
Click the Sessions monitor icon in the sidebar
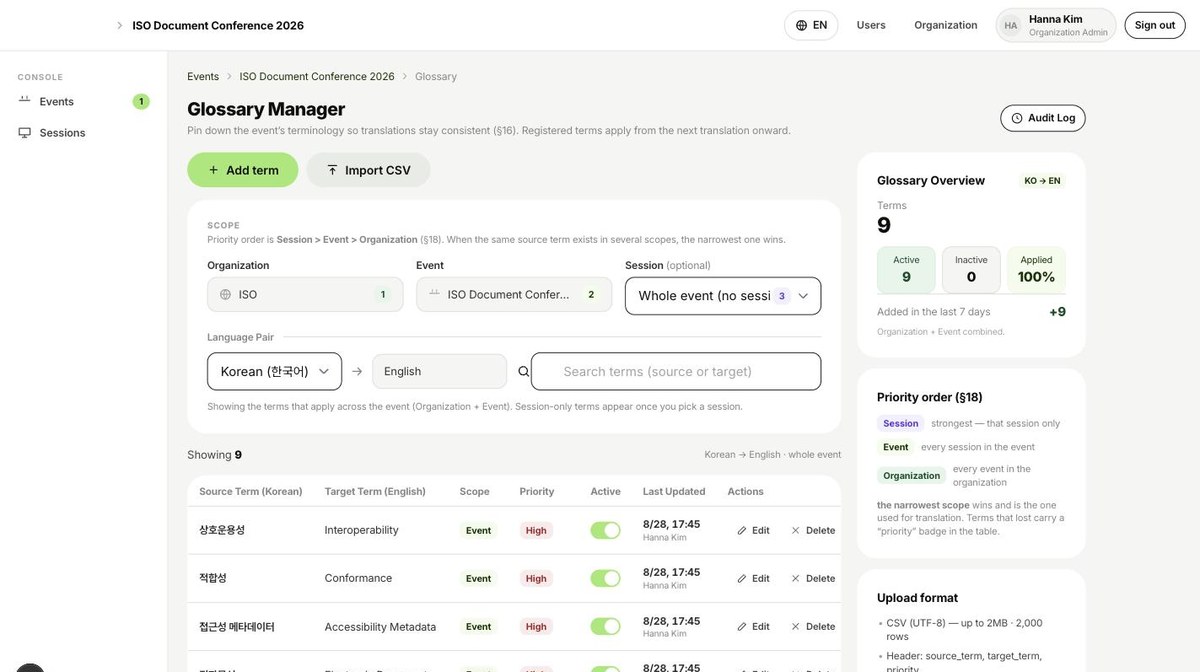(x=25, y=132)
